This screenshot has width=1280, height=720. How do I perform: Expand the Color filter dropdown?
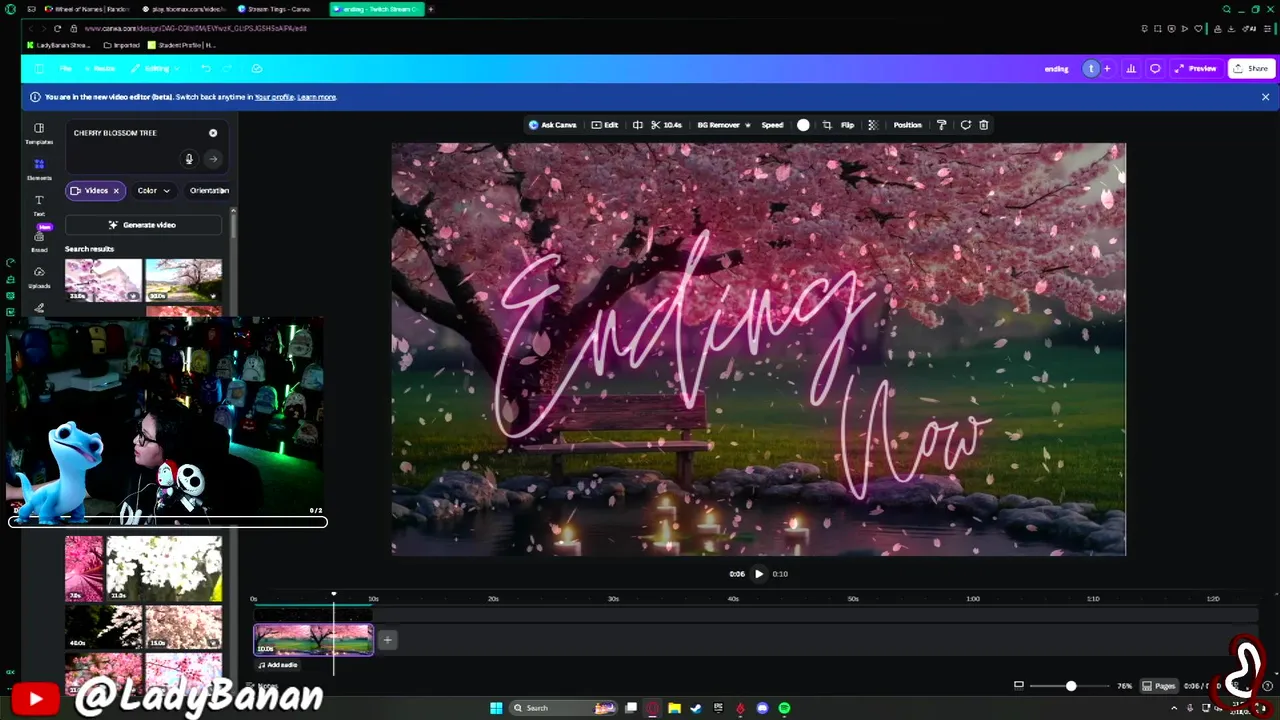153,190
